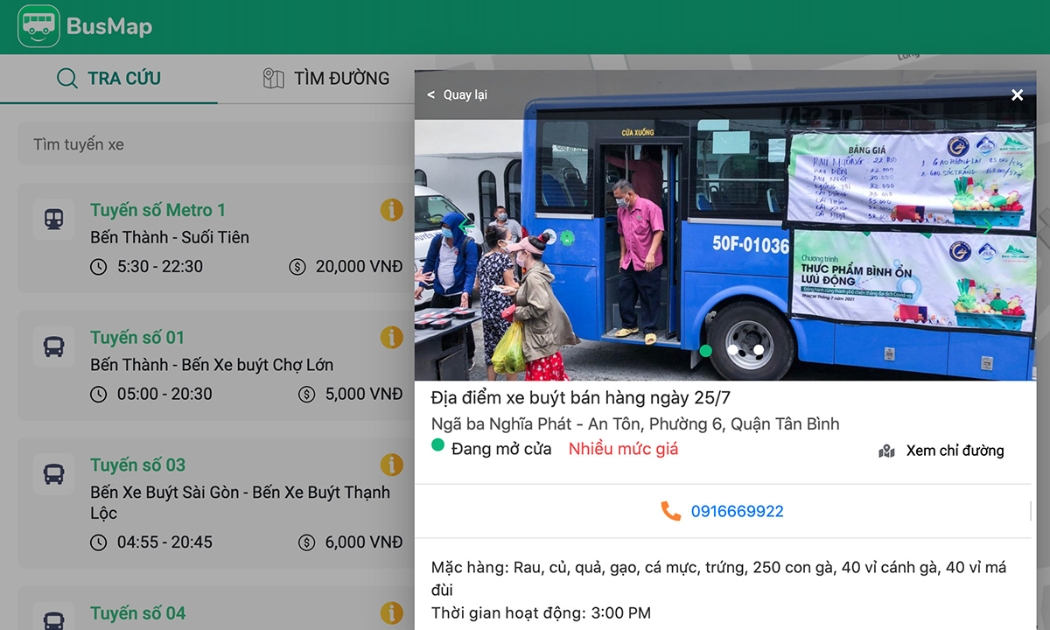Show the next photo with right arrow

(987, 228)
